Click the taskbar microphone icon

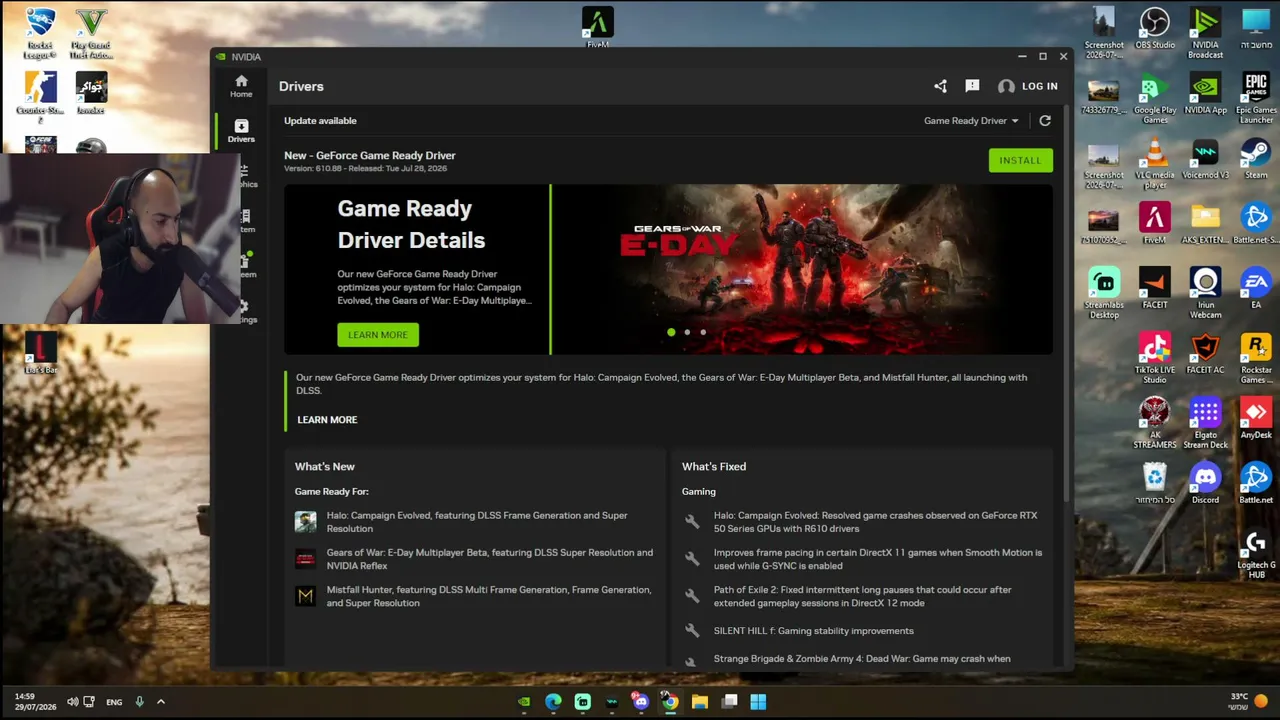139,702
